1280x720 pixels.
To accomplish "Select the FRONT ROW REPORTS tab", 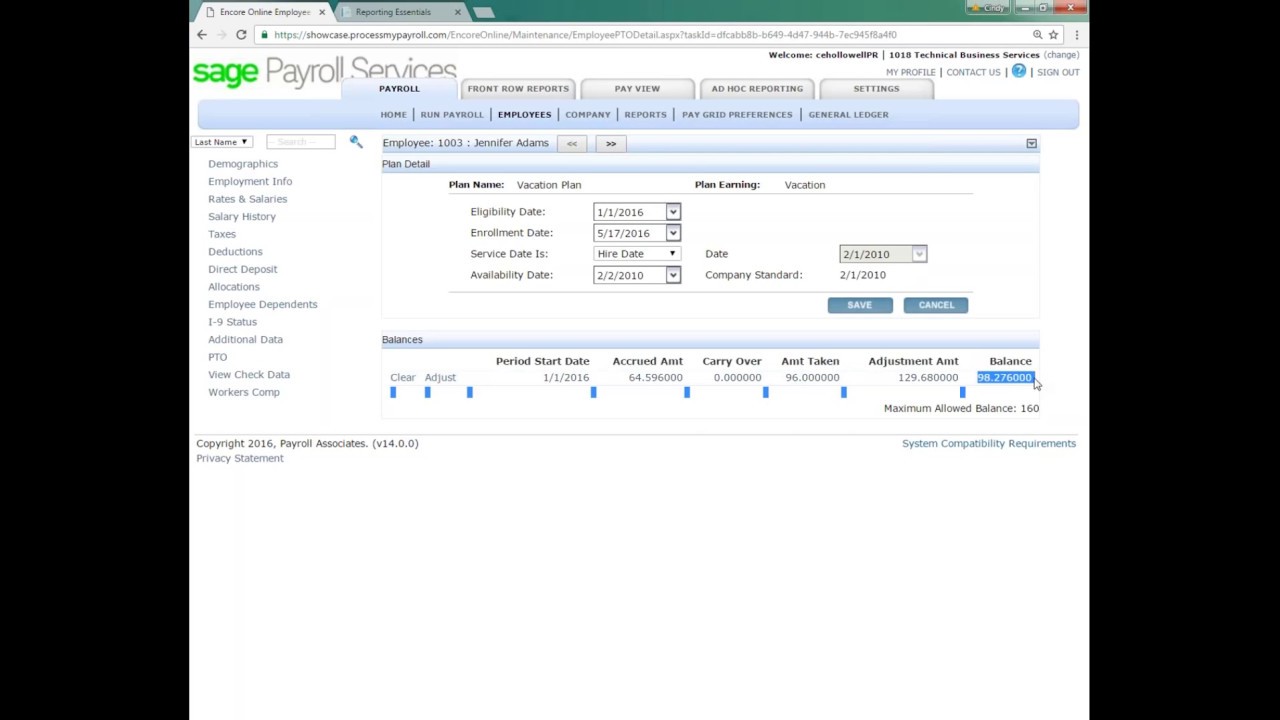I will 518,88.
